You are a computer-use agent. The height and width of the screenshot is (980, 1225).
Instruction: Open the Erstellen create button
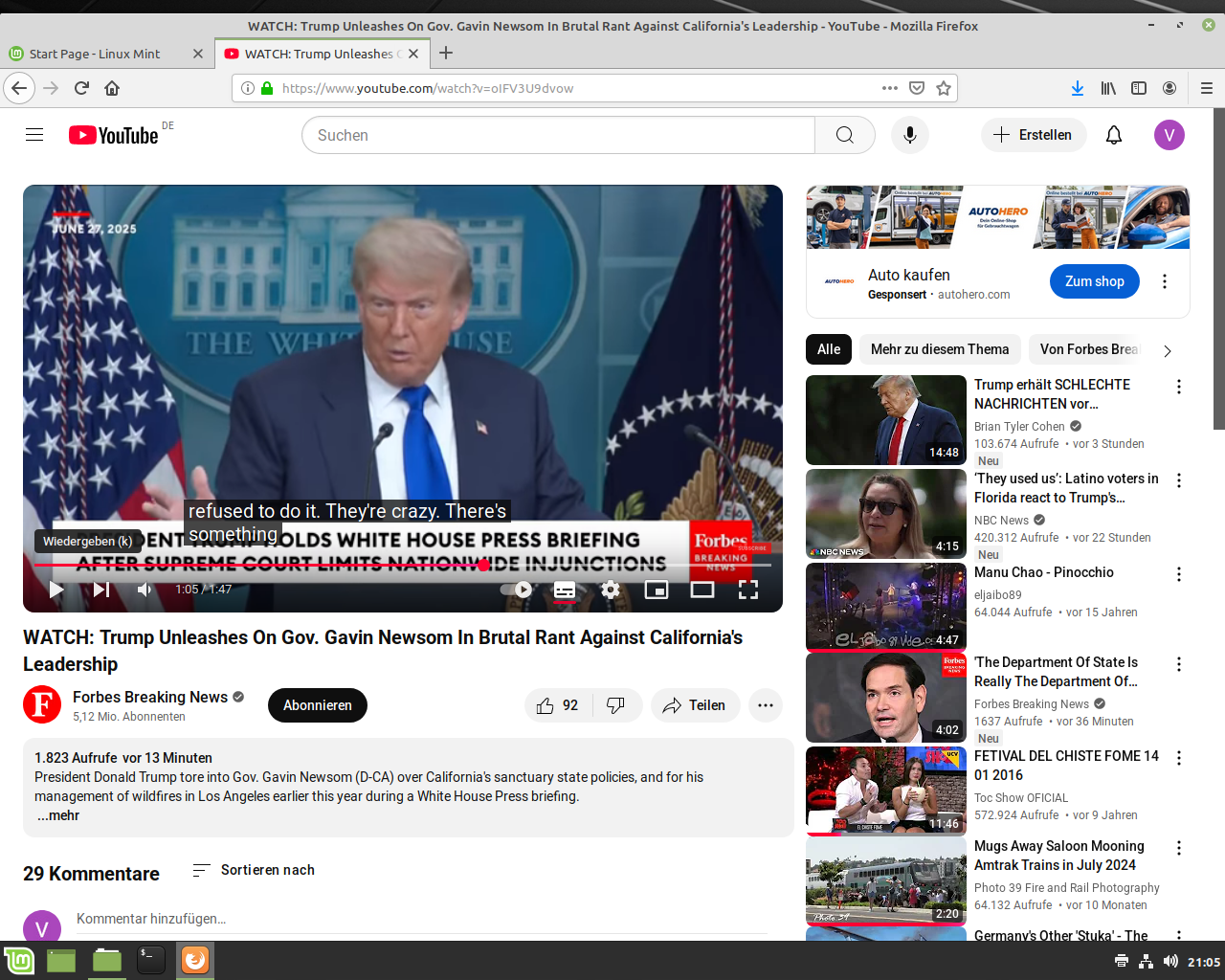[x=1034, y=135]
